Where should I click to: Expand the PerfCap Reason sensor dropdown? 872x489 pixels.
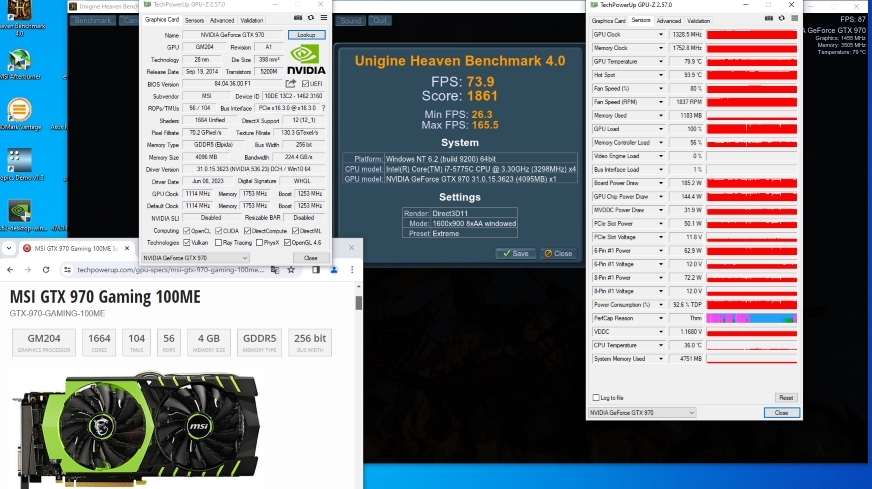(661, 318)
